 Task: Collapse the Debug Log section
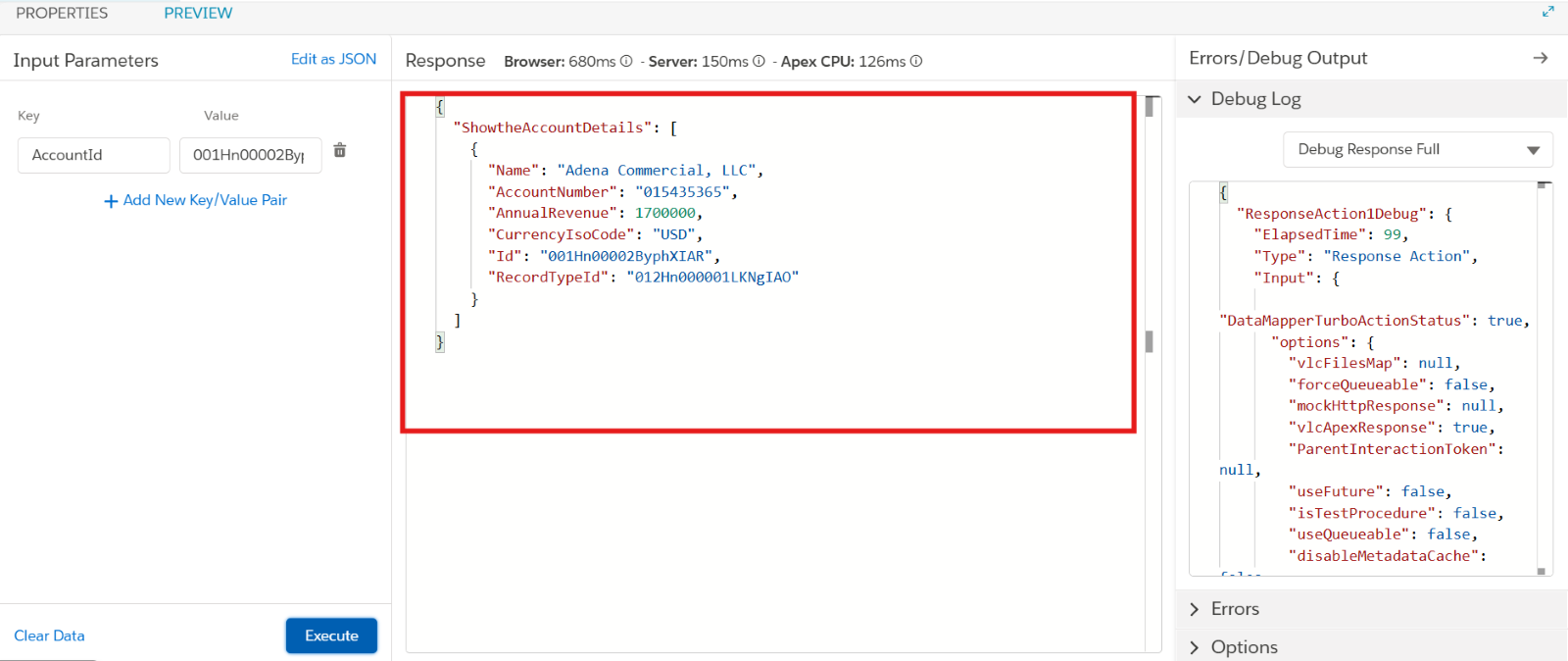click(1195, 99)
